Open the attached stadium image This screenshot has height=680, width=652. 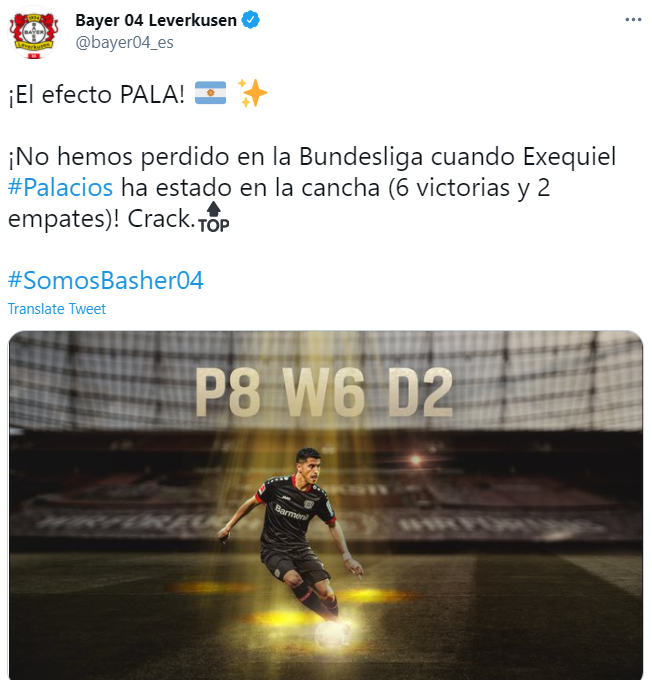(326, 505)
